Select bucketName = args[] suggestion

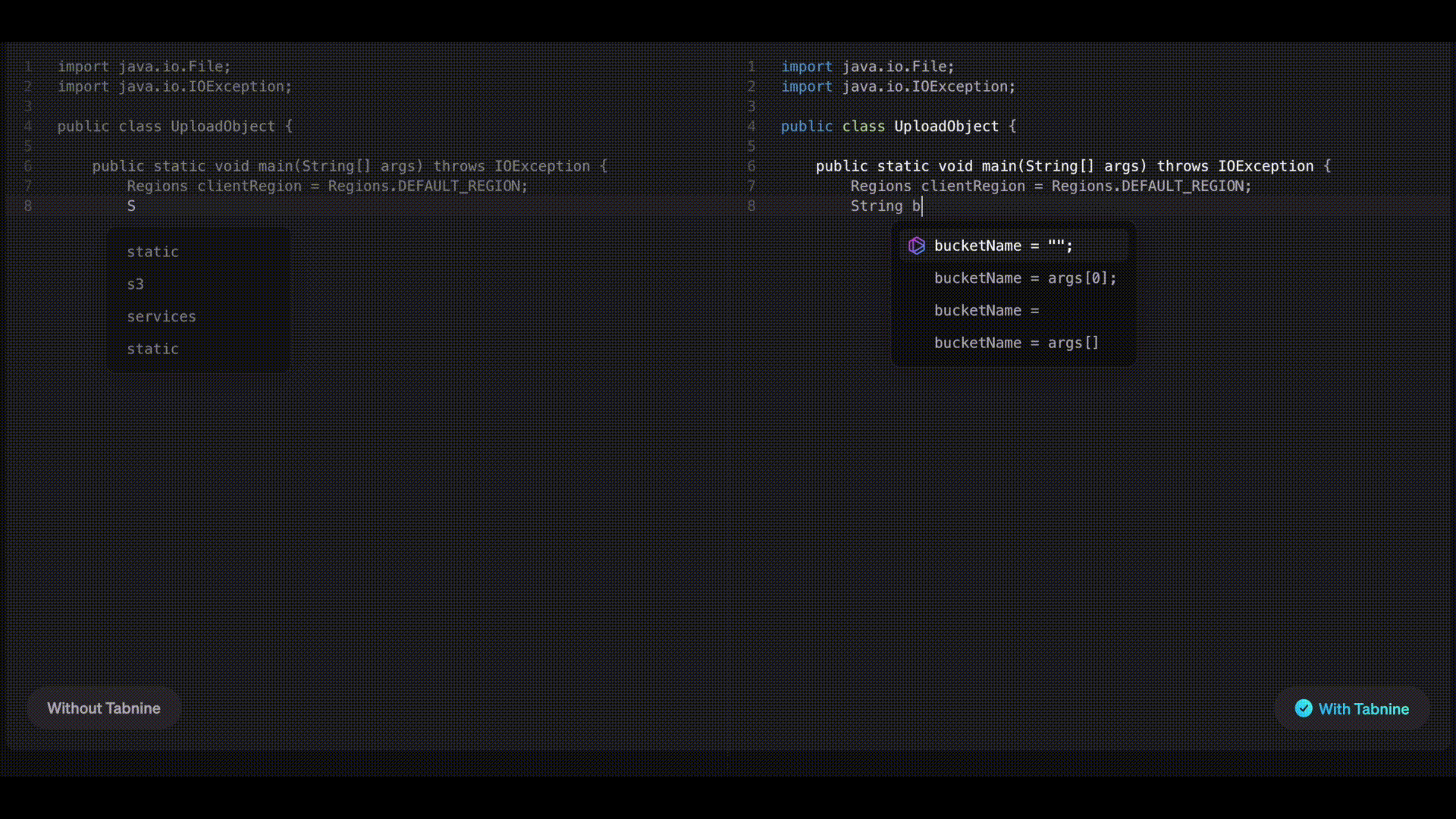point(1016,342)
